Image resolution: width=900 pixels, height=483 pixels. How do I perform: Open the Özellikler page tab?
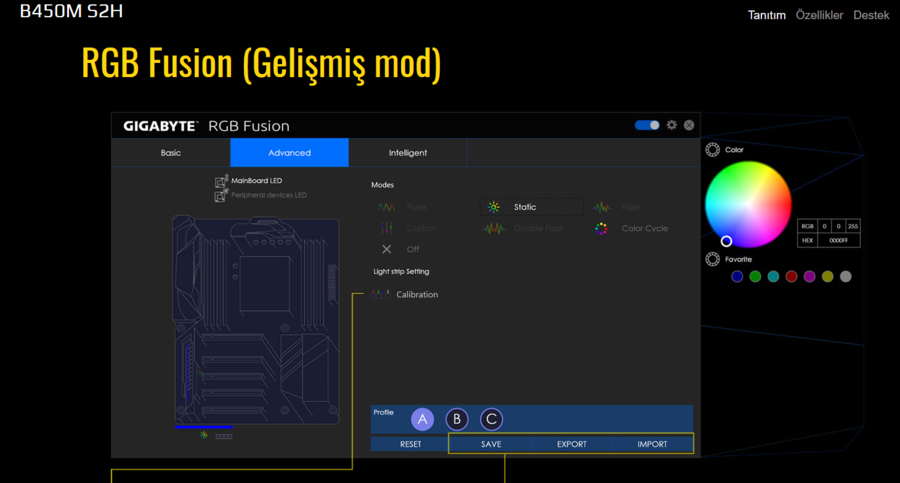click(x=819, y=16)
